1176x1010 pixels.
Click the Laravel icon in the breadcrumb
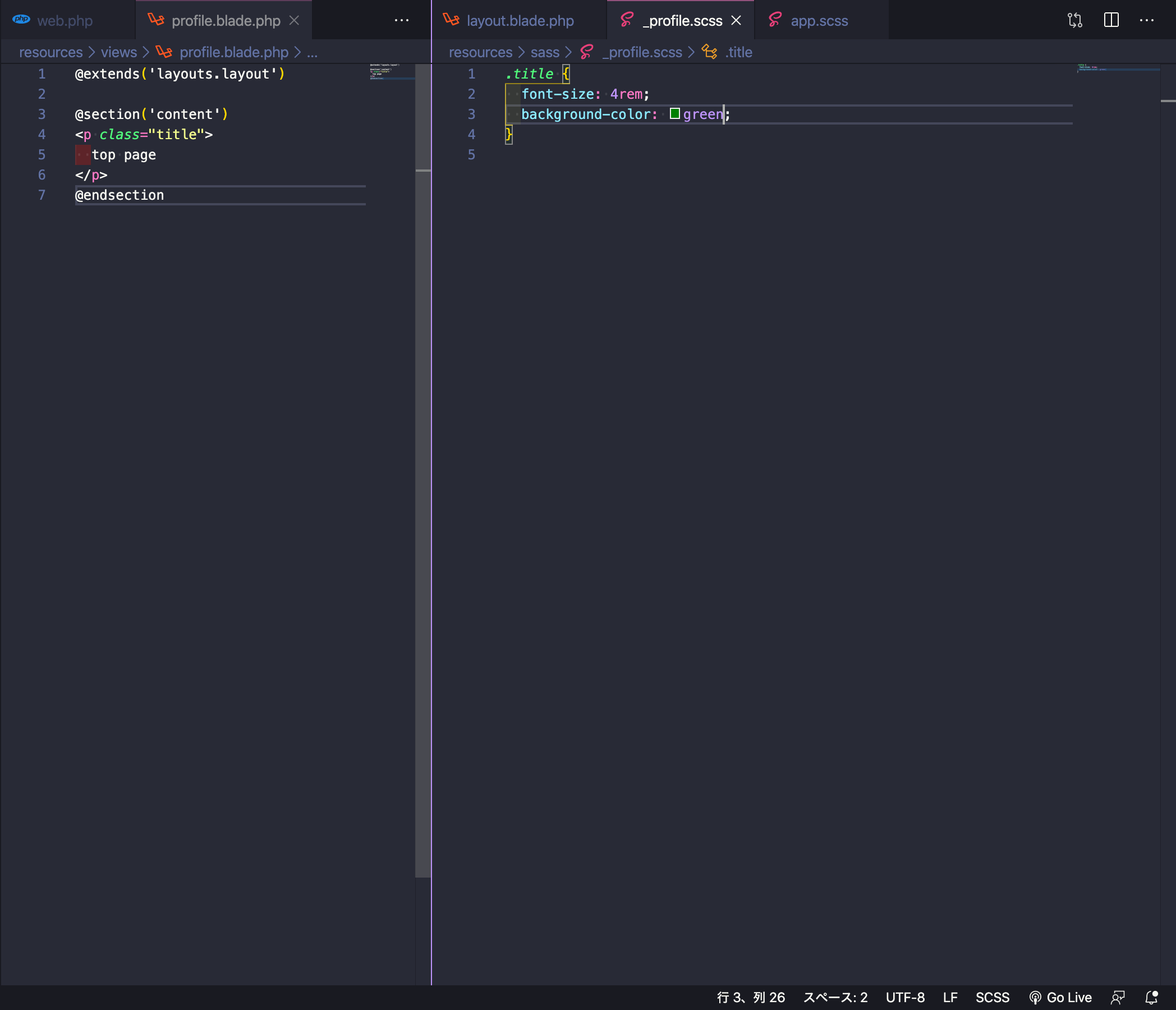[x=163, y=52]
